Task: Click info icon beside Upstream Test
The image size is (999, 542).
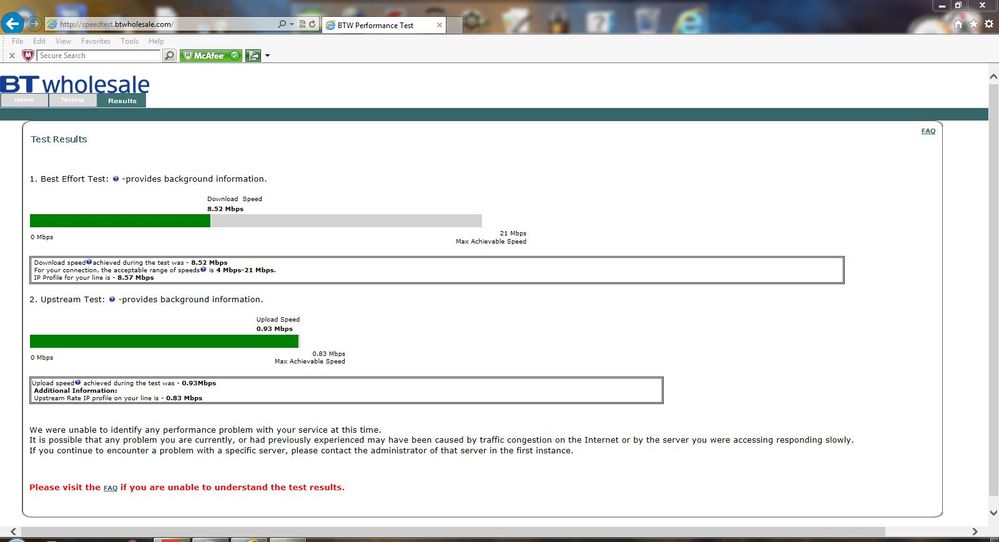Action: coord(112,299)
